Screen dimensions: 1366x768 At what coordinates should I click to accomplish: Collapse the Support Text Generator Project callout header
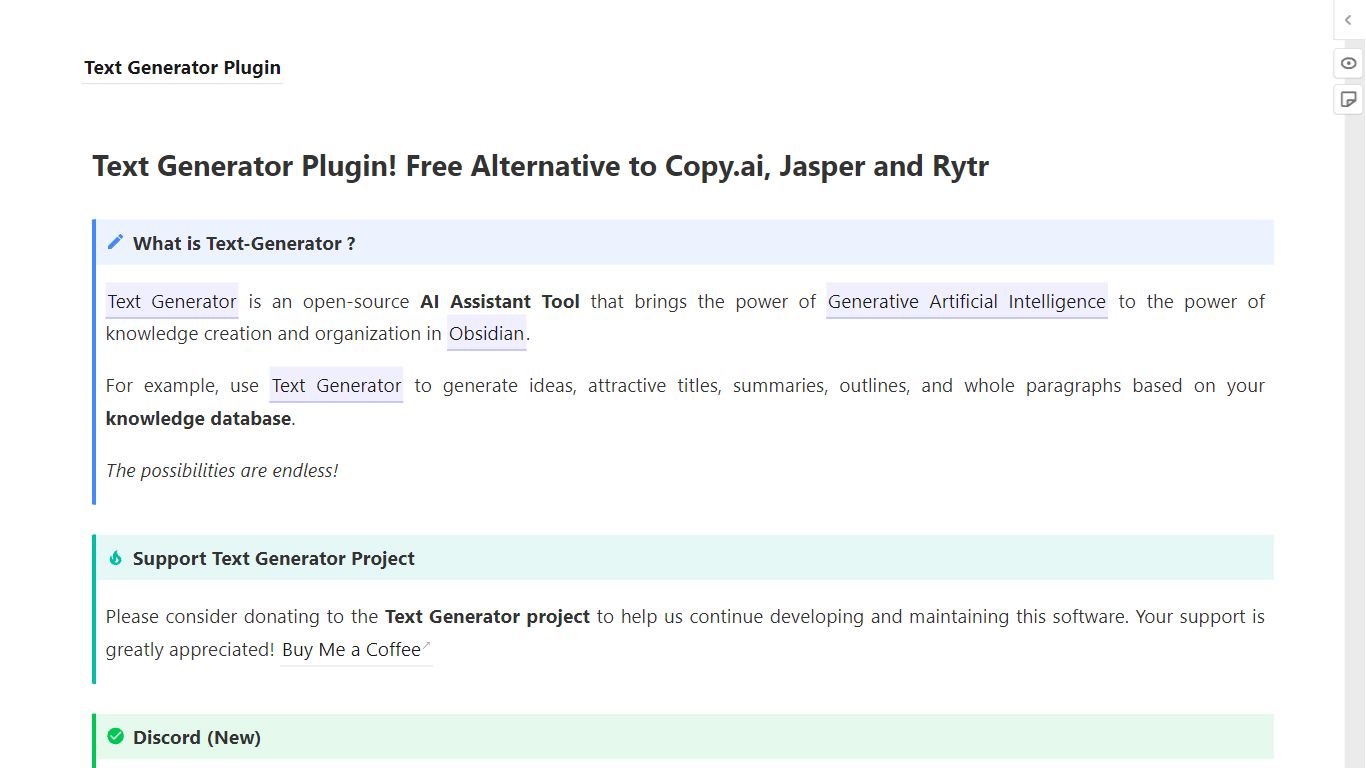tap(274, 559)
